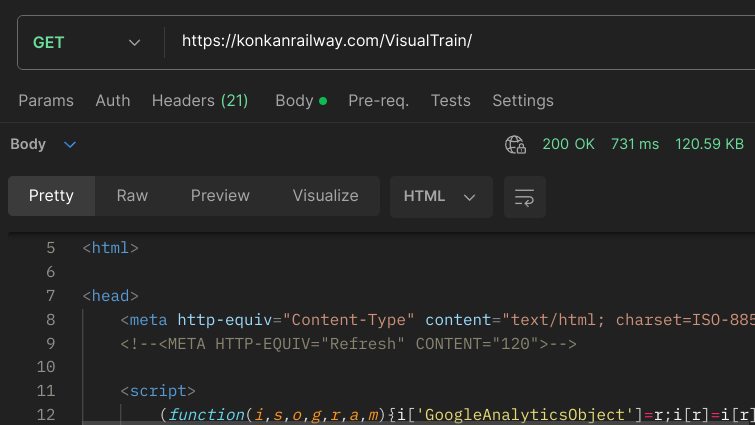
Task: Click the network globe lock icon
Action: click(x=515, y=144)
